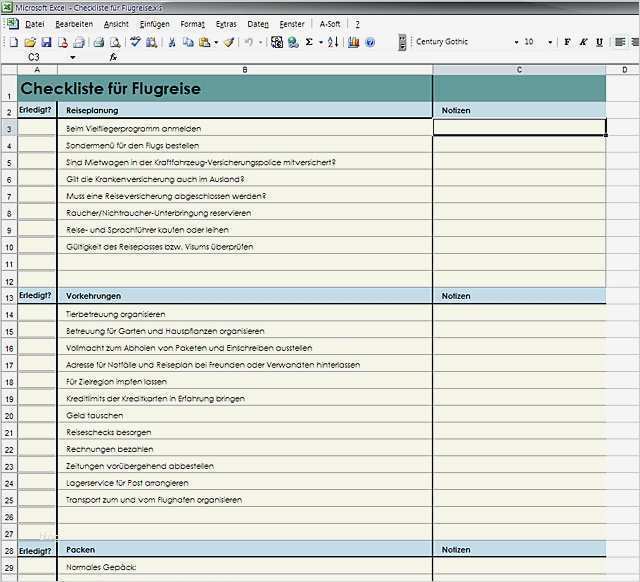Viewport: 640px width, 582px height.
Task: Open the Daten menu
Action: [x=258, y=24]
